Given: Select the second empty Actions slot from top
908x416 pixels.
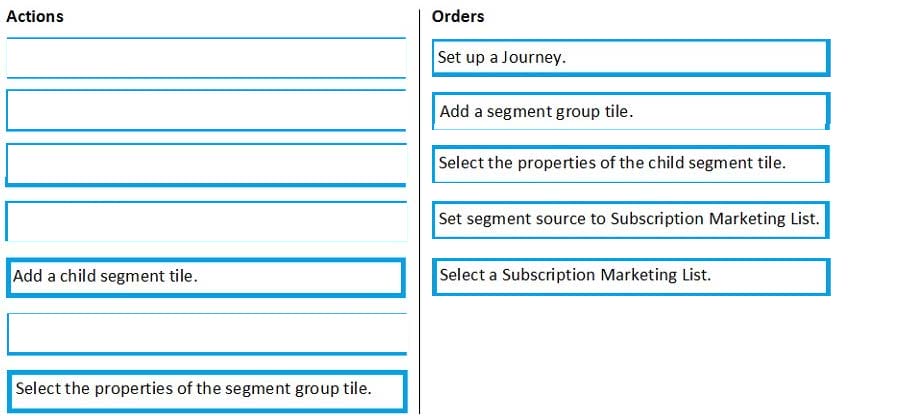Looking at the screenshot, I should pos(205,110).
